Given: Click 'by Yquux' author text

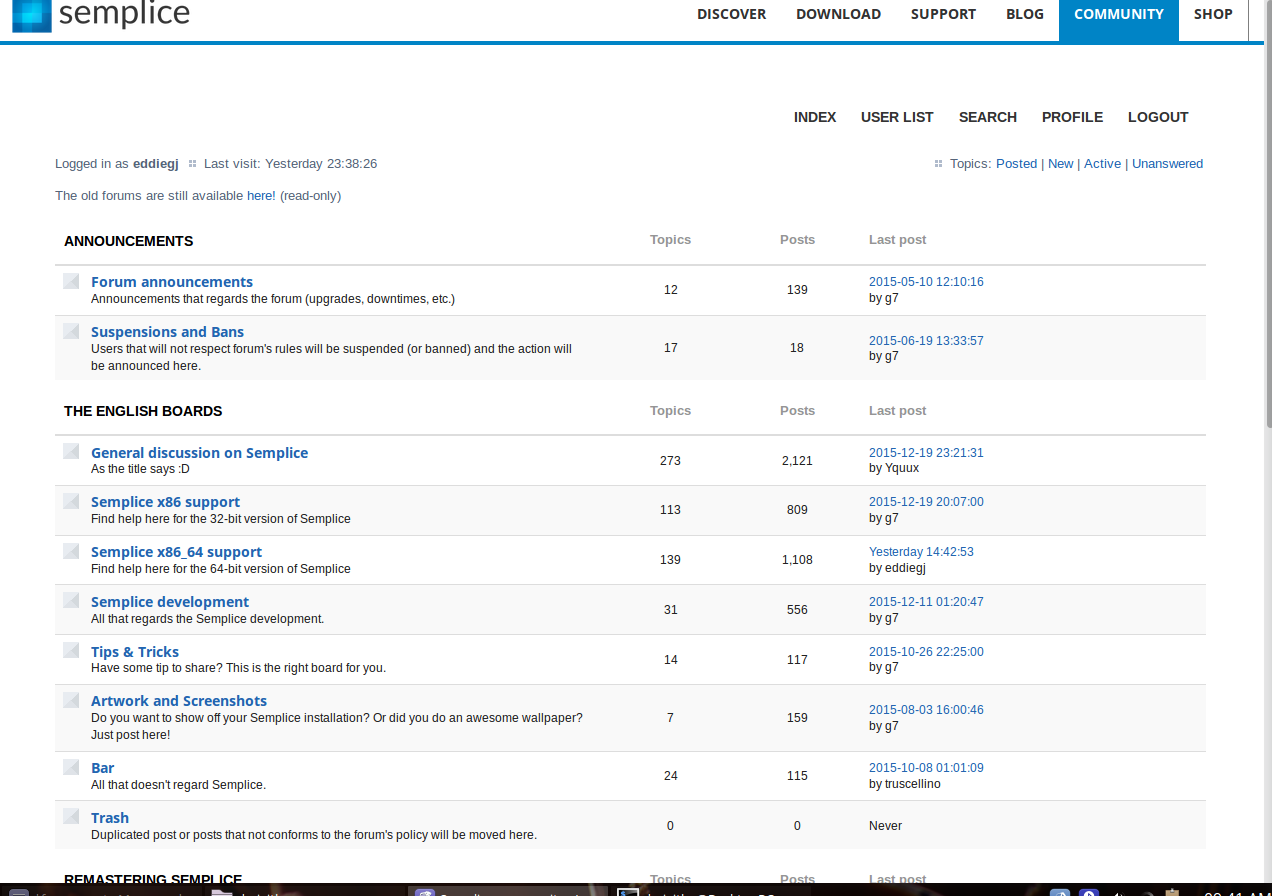Looking at the screenshot, I should tap(894, 468).
